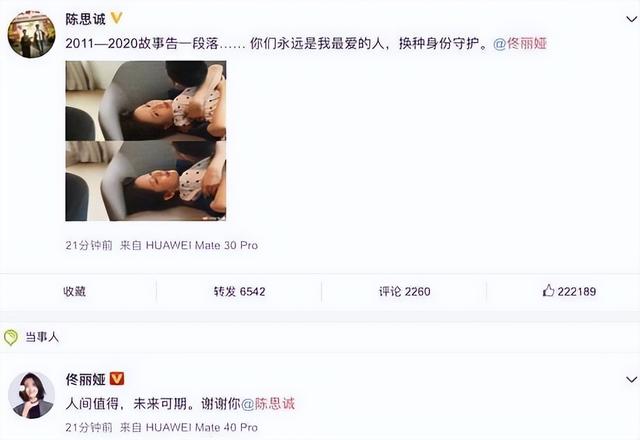The height and width of the screenshot is (440, 640).
Task: Expand the options chevron on 陈思诚's post
Action: pos(631,19)
